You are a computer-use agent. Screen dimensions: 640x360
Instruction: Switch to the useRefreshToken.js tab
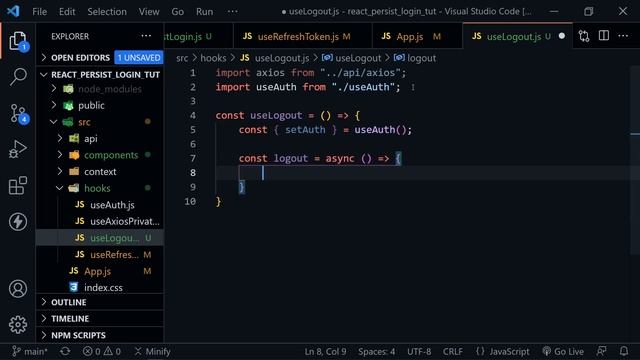[302, 36]
